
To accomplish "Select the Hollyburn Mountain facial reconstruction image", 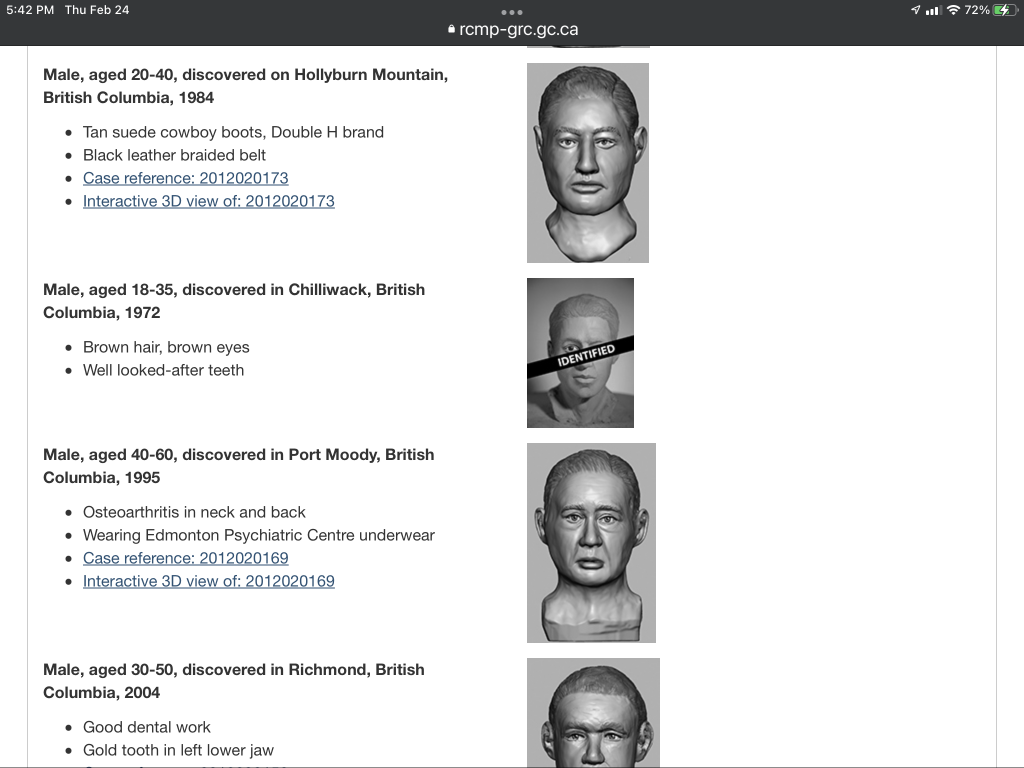I will [587, 163].
